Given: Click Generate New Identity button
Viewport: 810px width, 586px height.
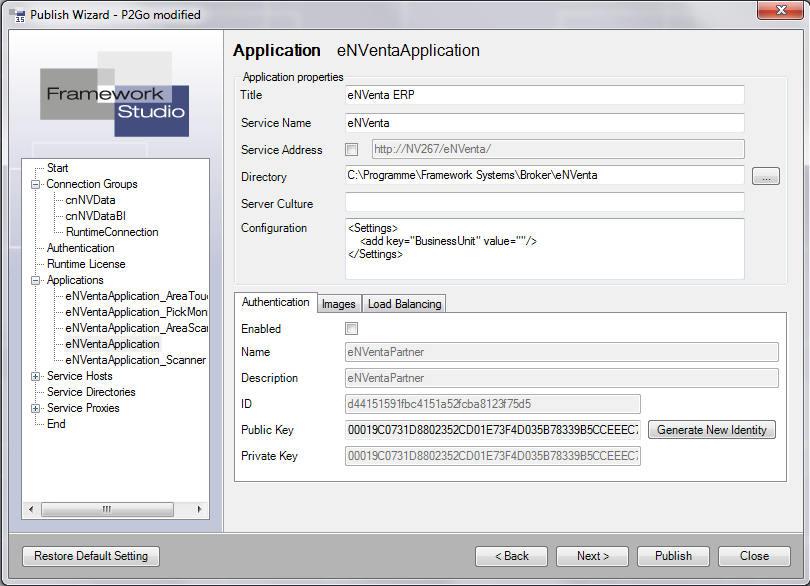Looking at the screenshot, I should [x=712, y=430].
